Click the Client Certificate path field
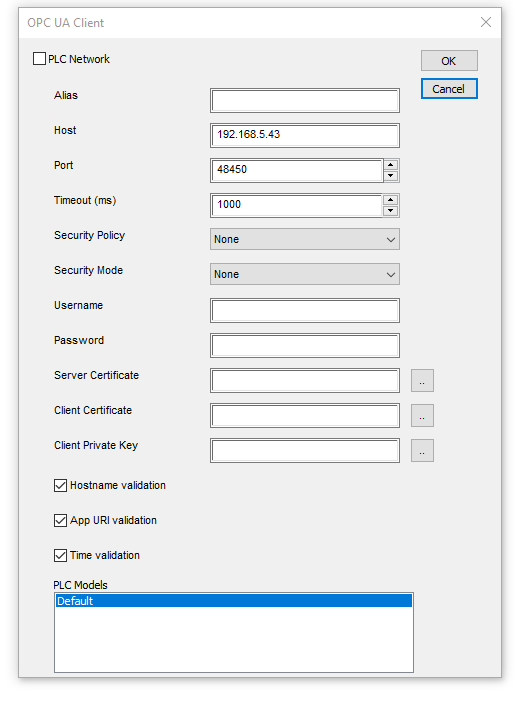Screen dimensions: 527x702 (304, 415)
